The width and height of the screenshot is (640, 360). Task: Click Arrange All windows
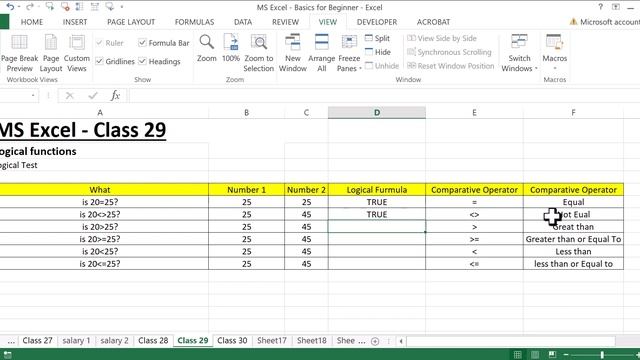[x=322, y=53]
